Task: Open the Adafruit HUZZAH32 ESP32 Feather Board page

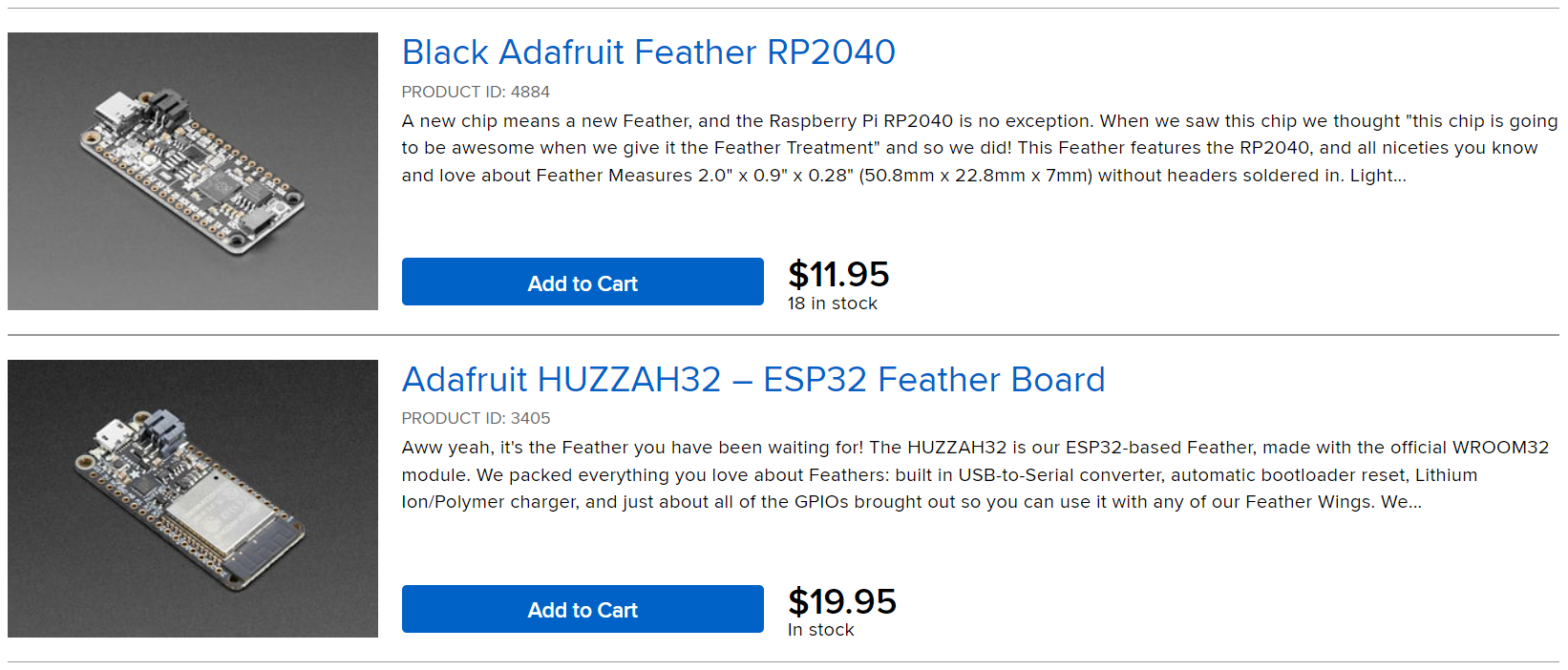Action: (x=752, y=379)
